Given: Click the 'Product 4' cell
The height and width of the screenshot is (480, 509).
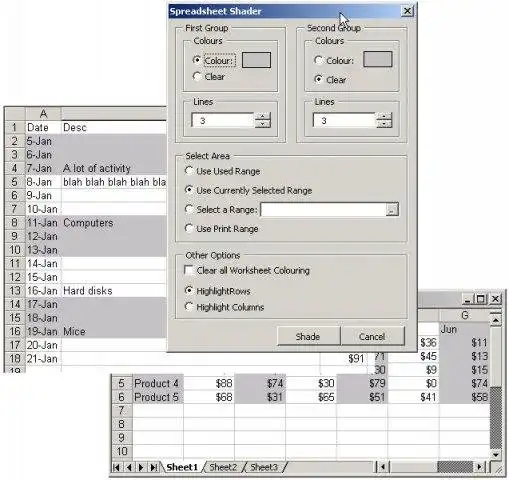Looking at the screenshot, I should tap(158, 383).
